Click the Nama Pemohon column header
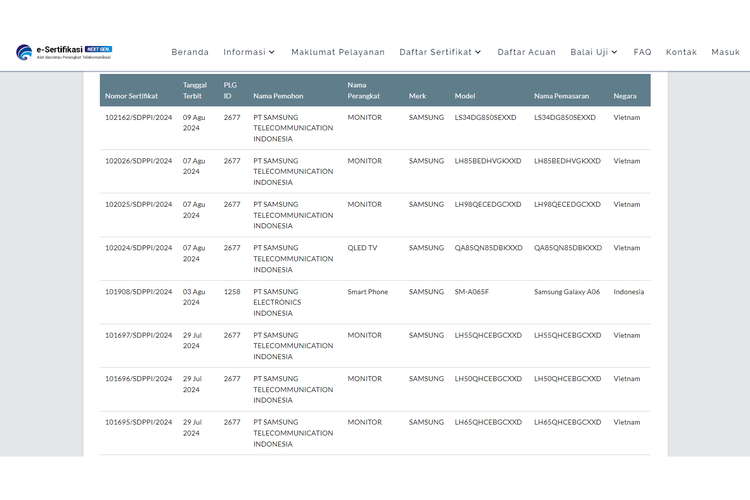 click(278, 96)
